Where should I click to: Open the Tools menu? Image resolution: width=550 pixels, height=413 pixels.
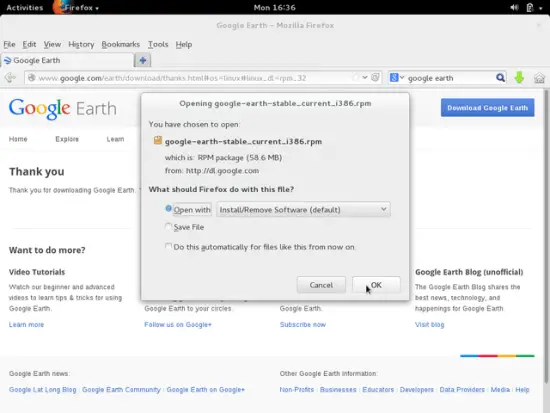click(158, 44)
